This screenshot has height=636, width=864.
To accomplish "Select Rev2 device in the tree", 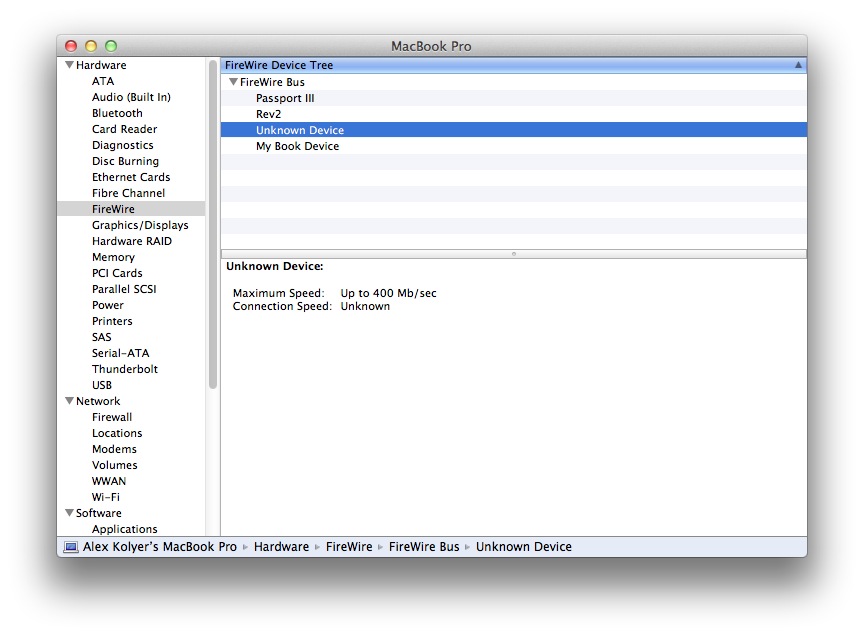I will [514, 114].
